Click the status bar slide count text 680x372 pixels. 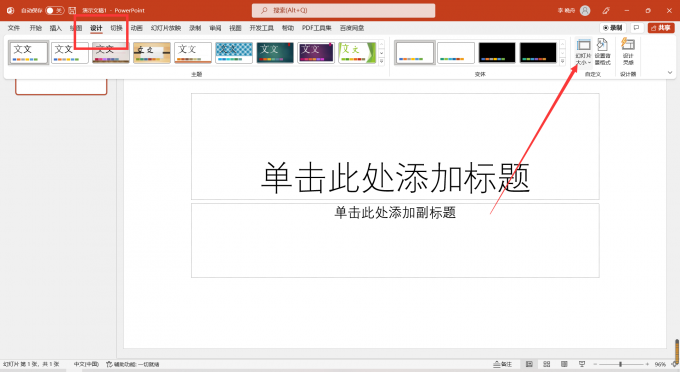point(31,364)
